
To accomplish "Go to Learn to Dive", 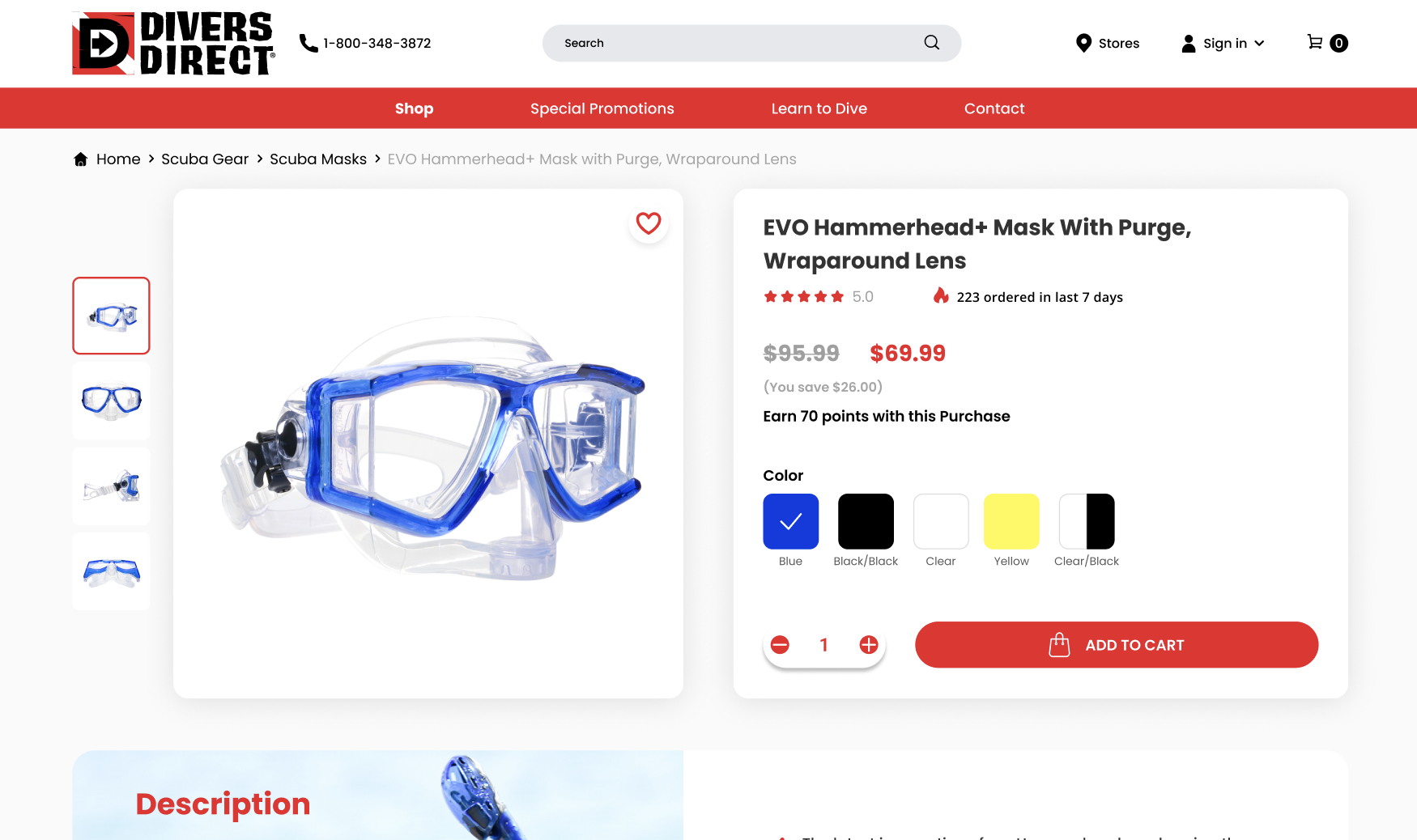I will coord(819,108).
